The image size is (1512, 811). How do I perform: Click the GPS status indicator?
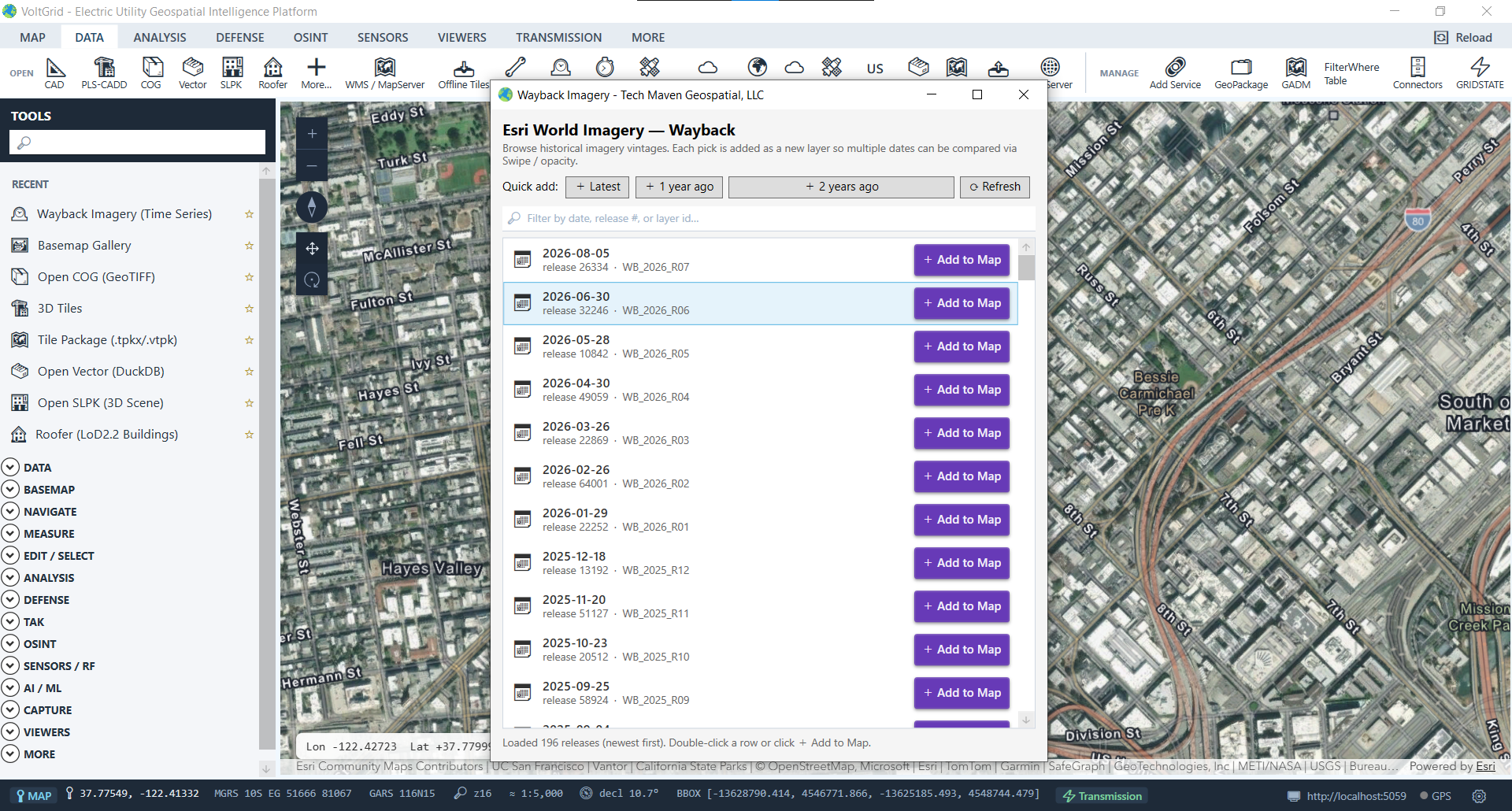click(x=1435, y=796)
